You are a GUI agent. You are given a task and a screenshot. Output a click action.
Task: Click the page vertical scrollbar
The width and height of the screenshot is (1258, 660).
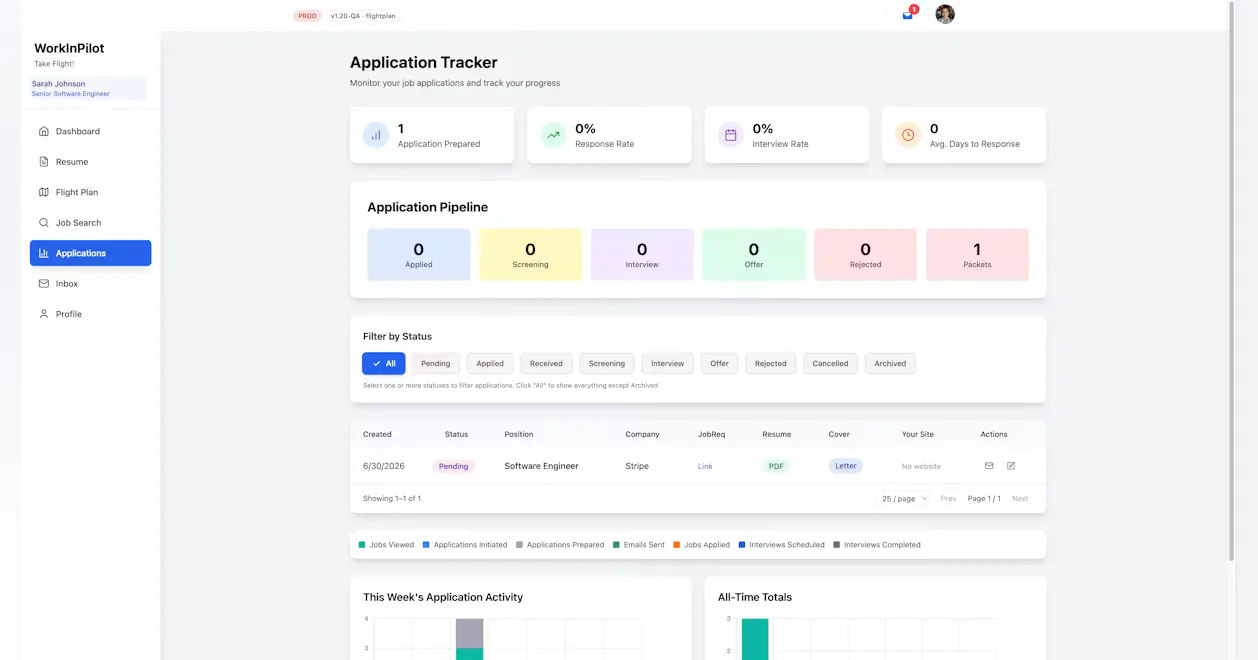pyautogui.click(x=1231, y=280)
